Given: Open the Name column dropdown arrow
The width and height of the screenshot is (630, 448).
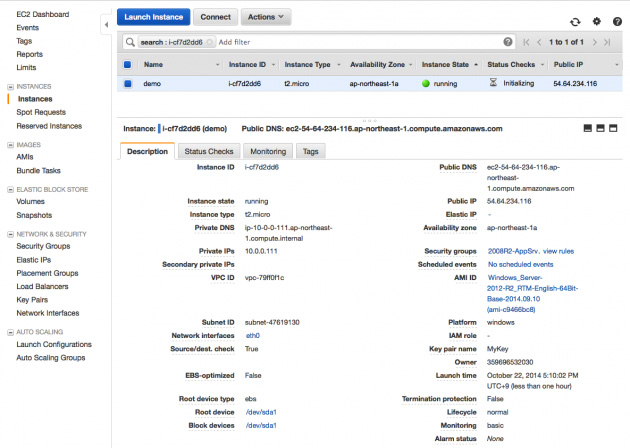Looking at the screenshot, I should (217, 65).
